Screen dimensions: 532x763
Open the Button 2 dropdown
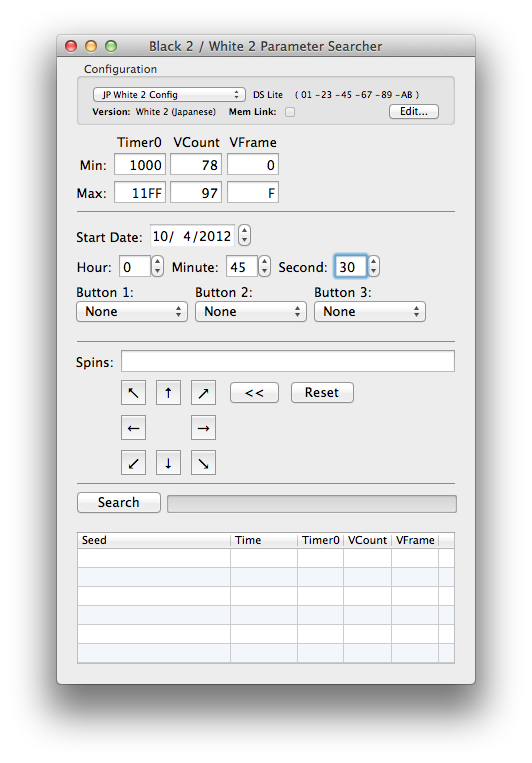251,311
